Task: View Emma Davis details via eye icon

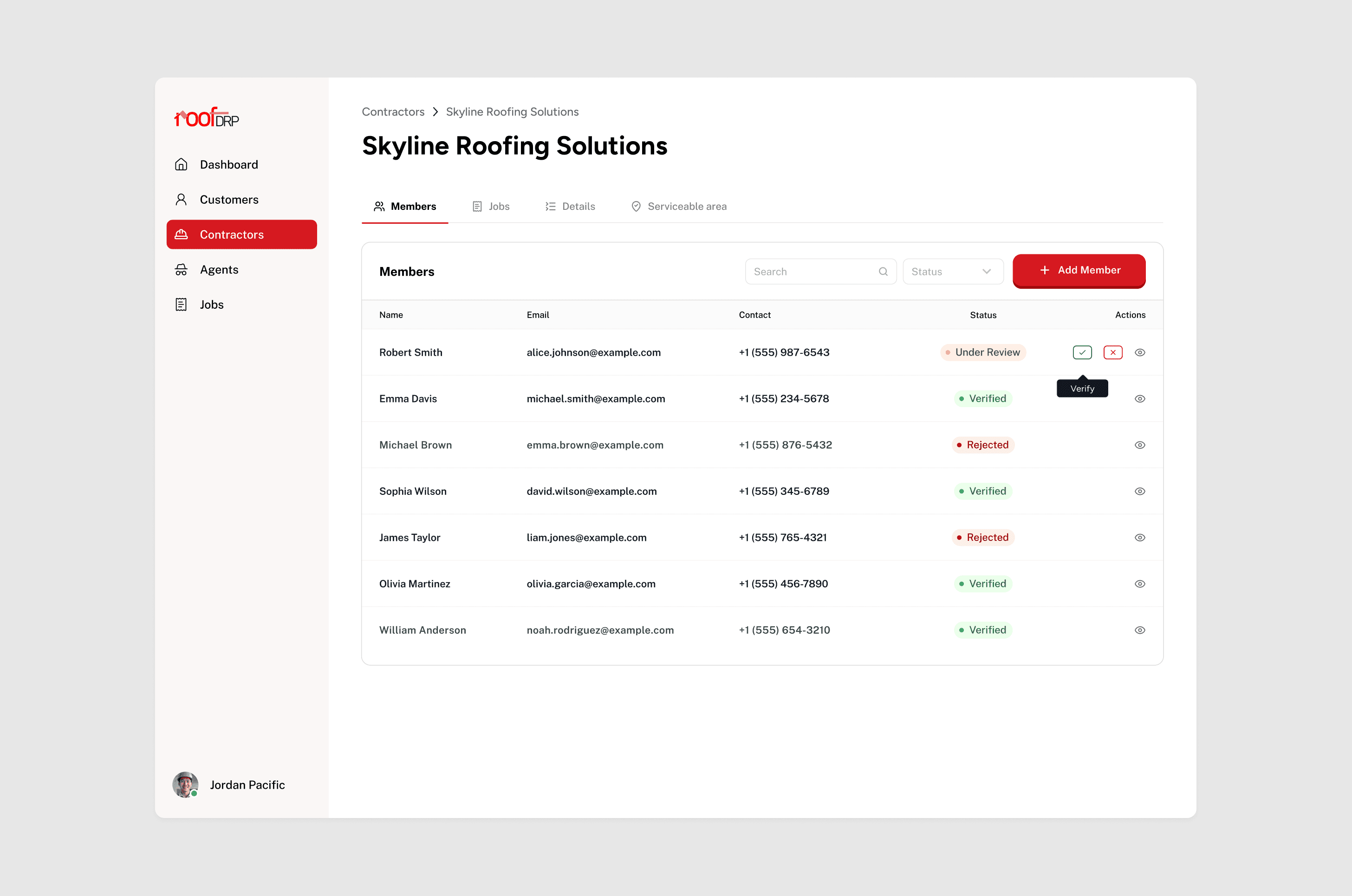Action: 1139,399
